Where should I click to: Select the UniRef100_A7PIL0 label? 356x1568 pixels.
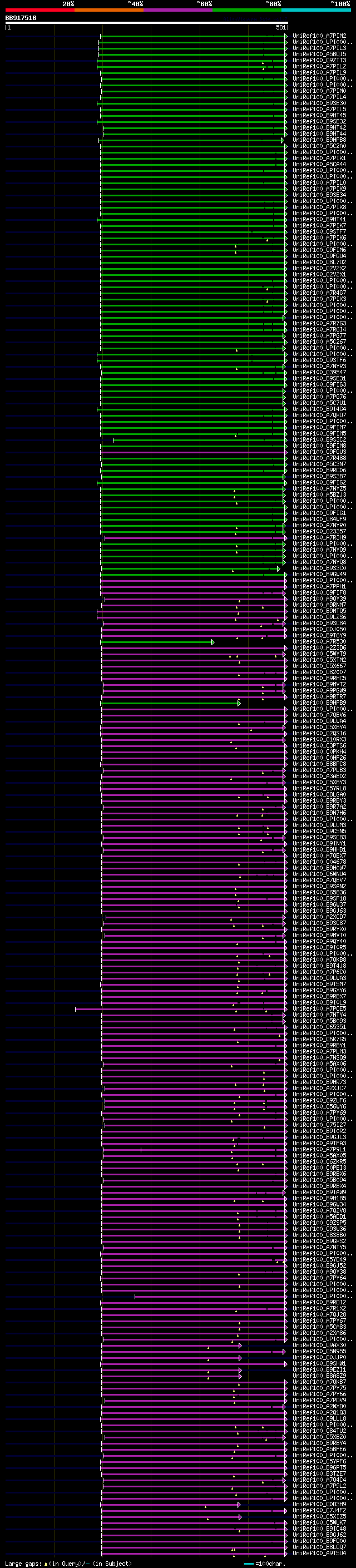(x=319, y=182)
